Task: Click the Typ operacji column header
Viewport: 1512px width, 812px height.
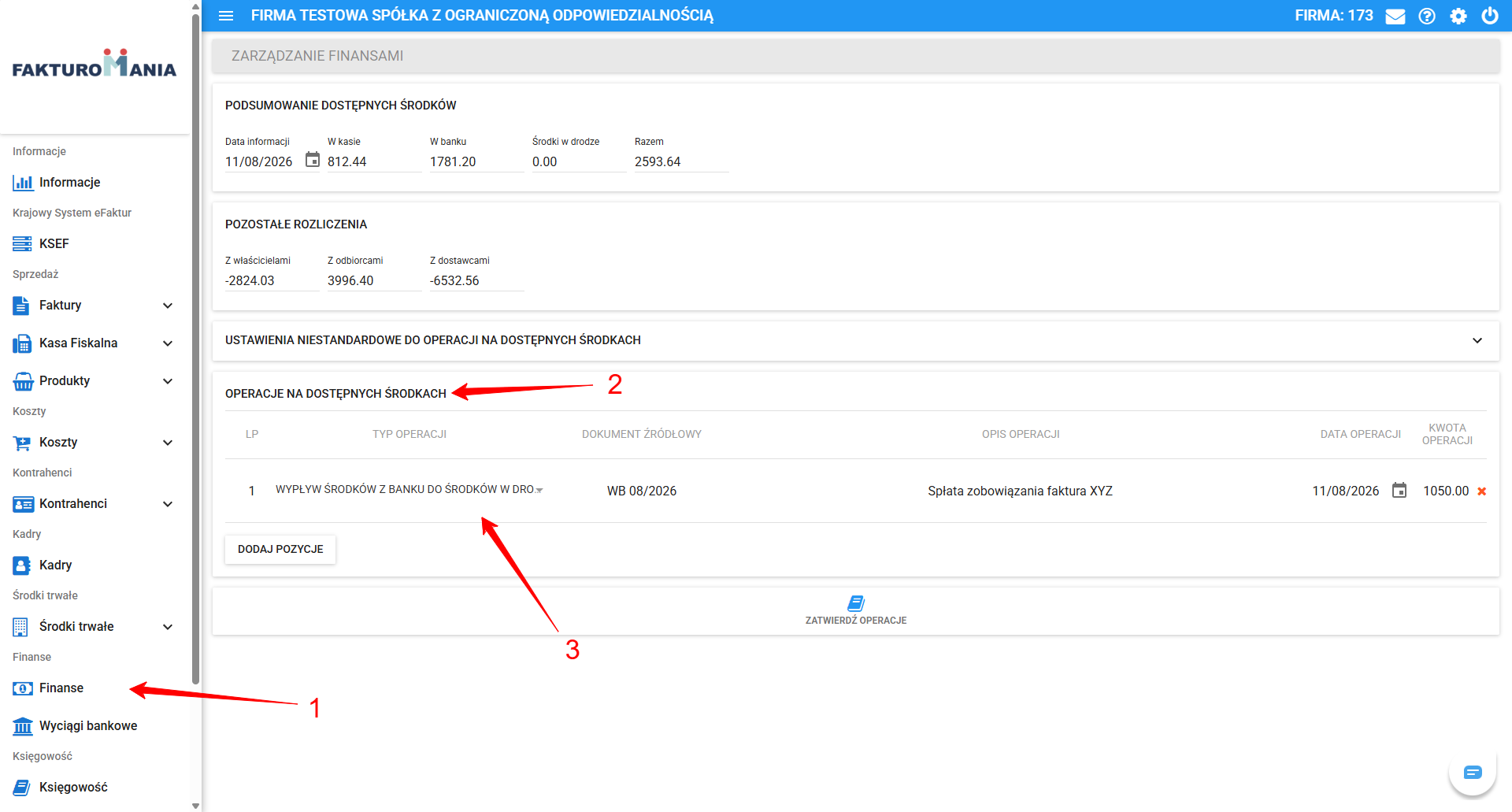Action: click(409, 434)
